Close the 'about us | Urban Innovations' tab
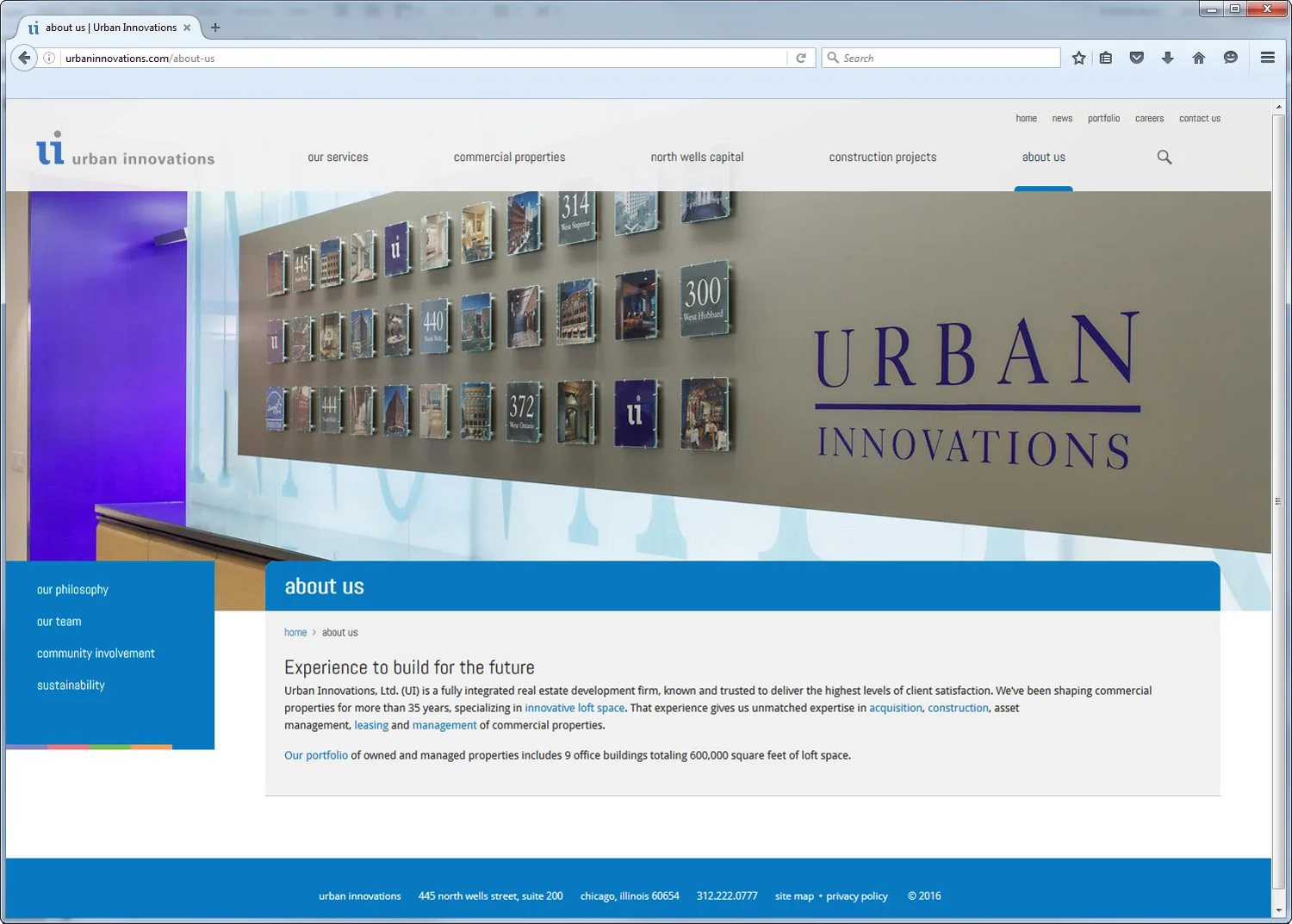 (x=187, y=28)
